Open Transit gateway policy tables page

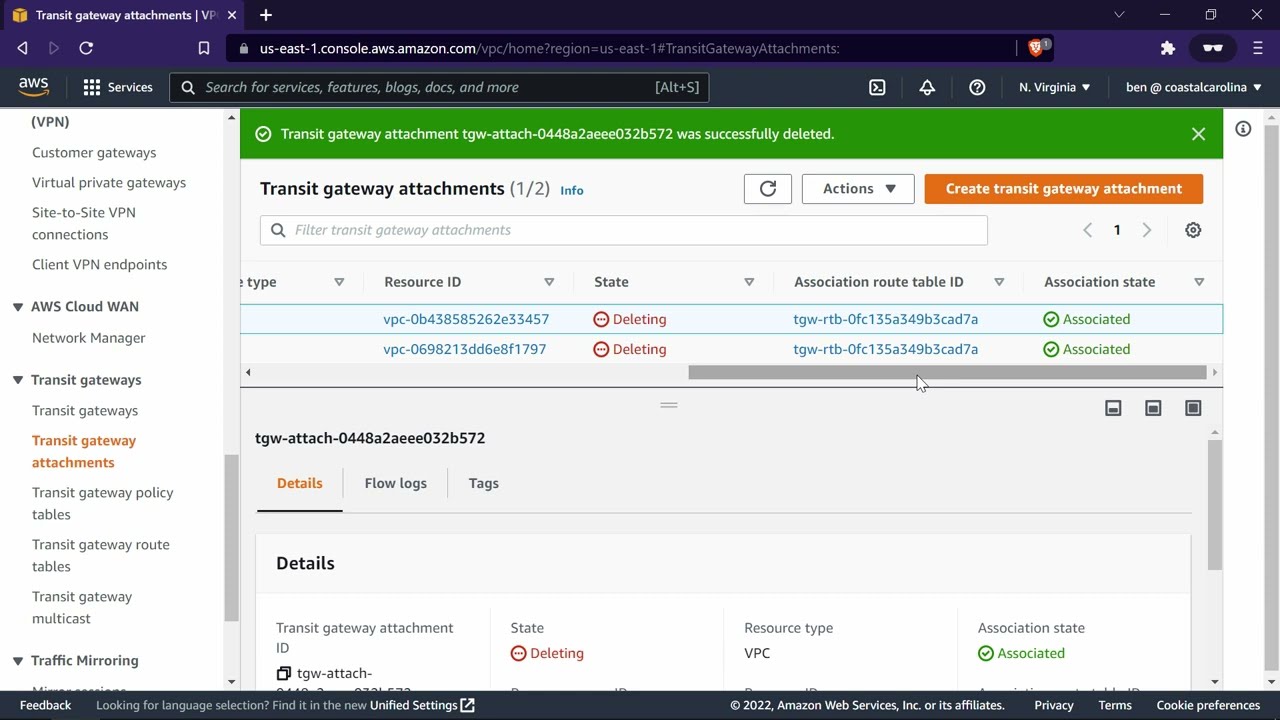click(x=103, y=503)
